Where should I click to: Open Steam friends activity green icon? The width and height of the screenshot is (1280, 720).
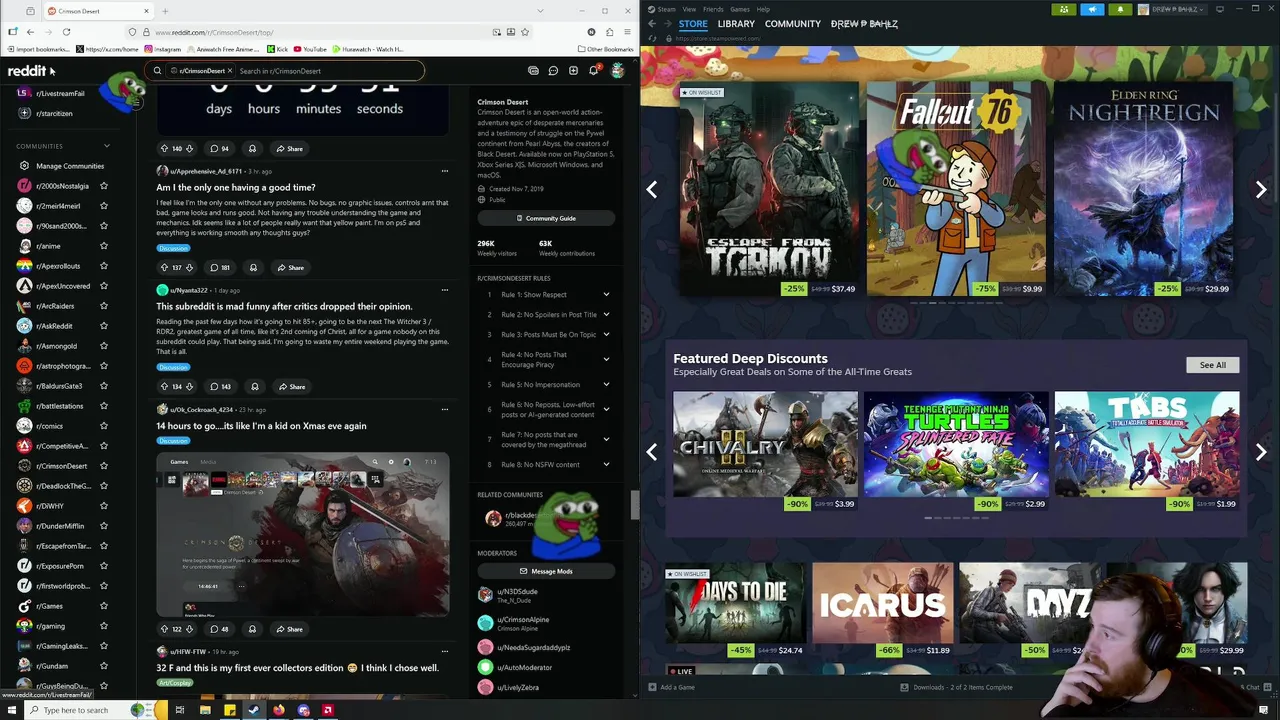[x=1063, y=9]
